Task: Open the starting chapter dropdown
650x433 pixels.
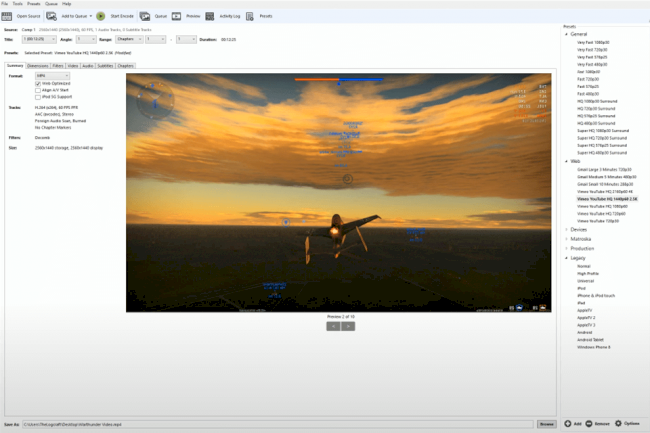Action: pyautogui.click(x=155, y=39)
